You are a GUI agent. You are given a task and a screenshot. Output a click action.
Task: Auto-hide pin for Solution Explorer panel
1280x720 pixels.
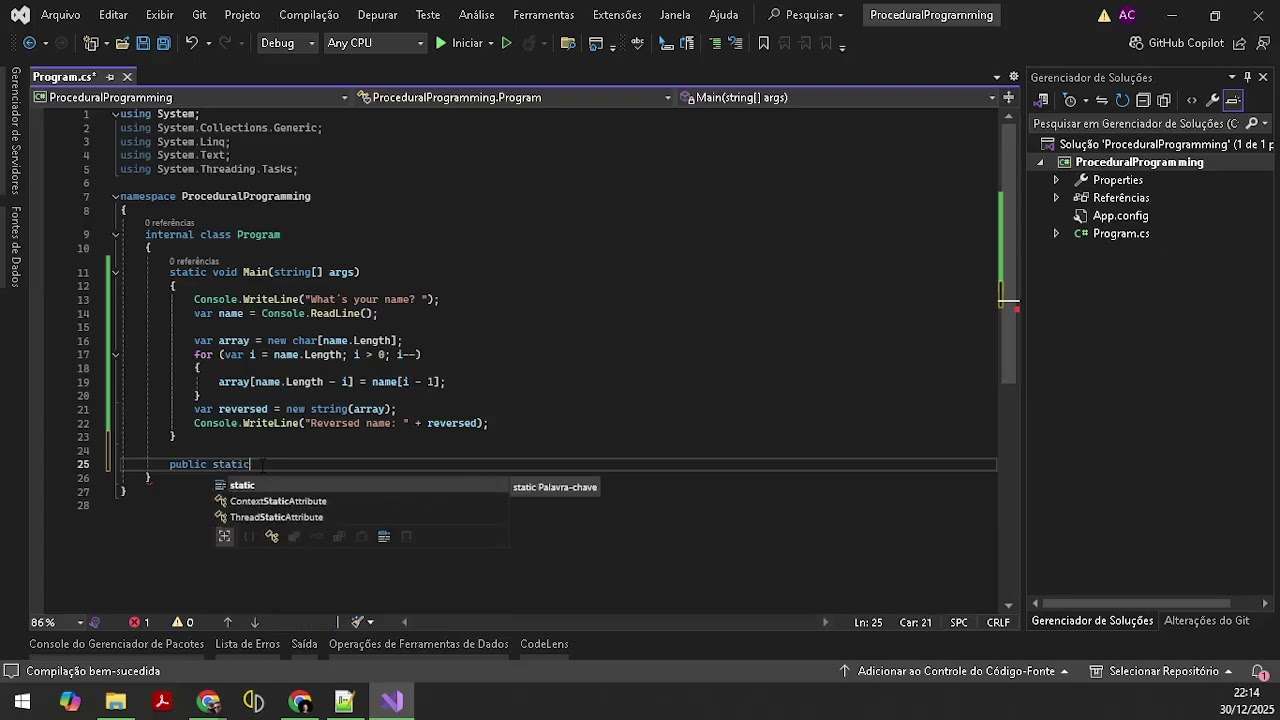1247,77
